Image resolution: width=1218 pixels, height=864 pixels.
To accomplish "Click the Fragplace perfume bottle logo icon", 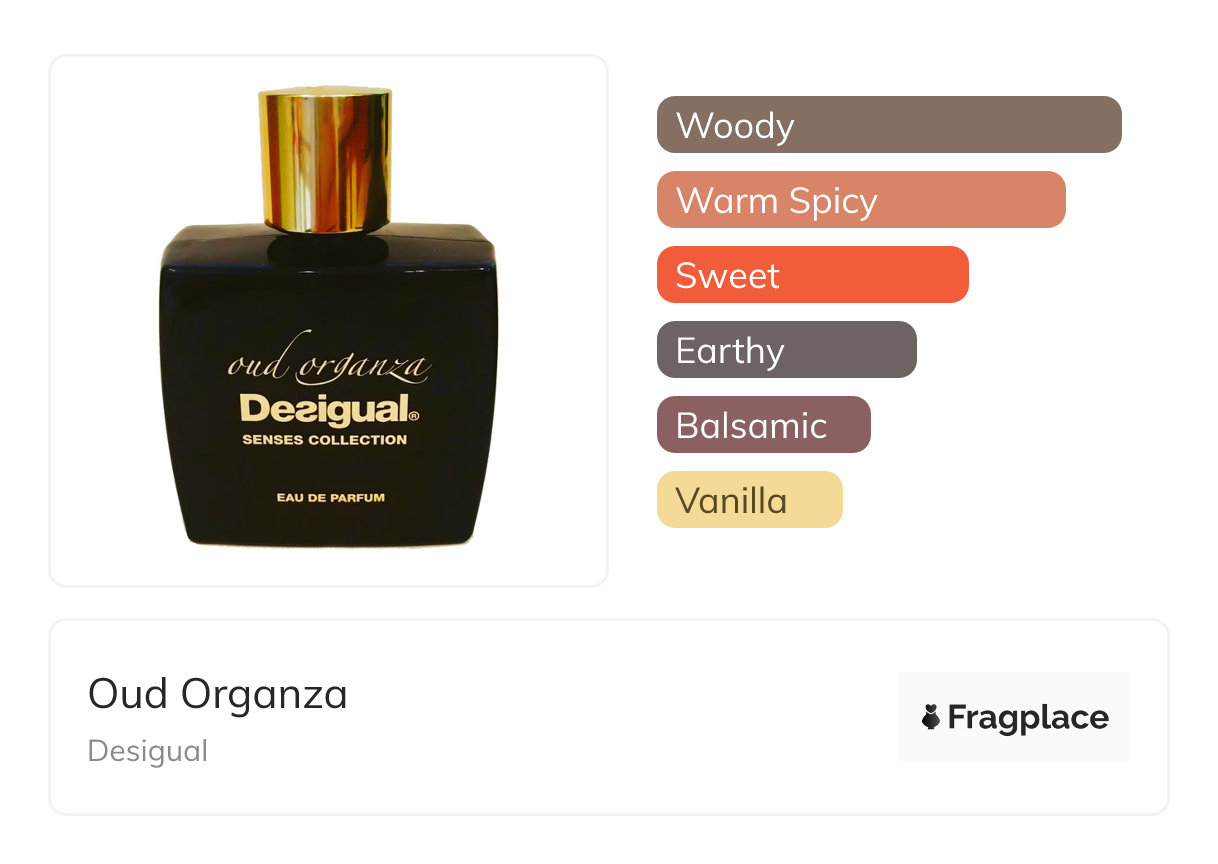I will click(931, 717).
